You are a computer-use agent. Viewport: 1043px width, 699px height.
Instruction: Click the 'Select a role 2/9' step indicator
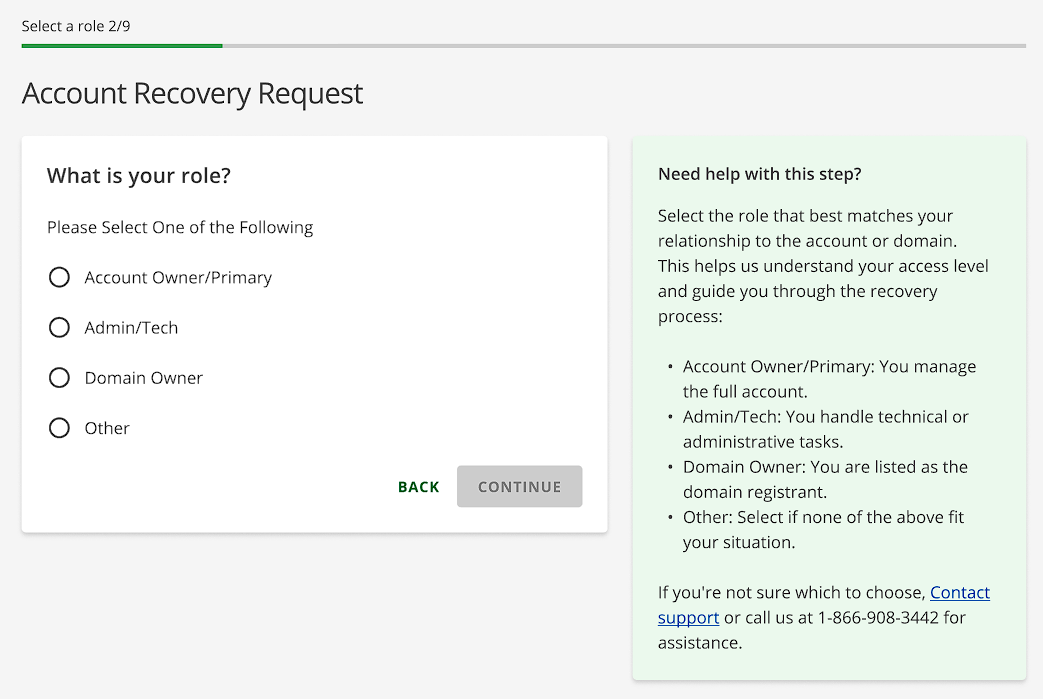click(76, 26)
